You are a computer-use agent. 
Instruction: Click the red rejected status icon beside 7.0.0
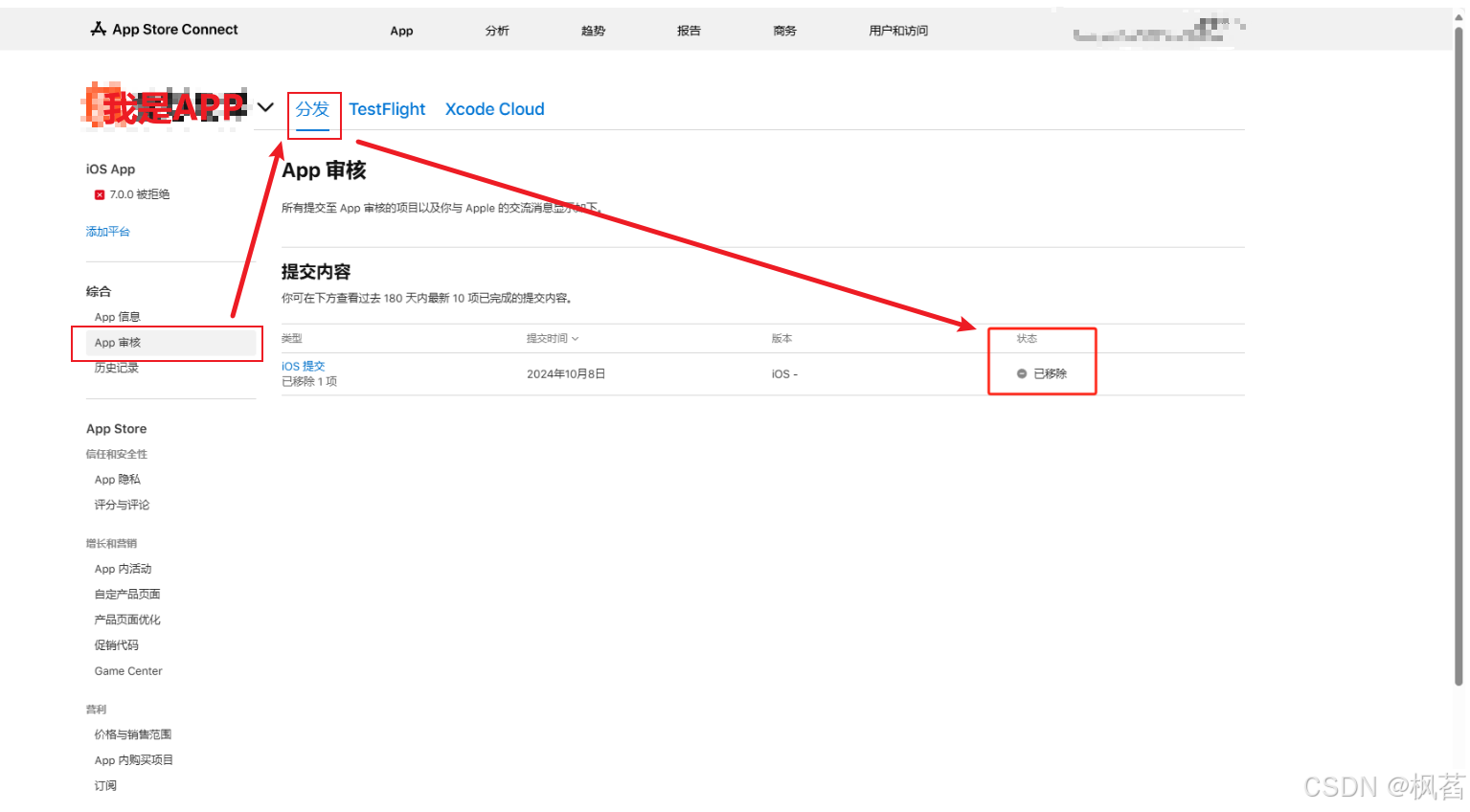(100, 194)
